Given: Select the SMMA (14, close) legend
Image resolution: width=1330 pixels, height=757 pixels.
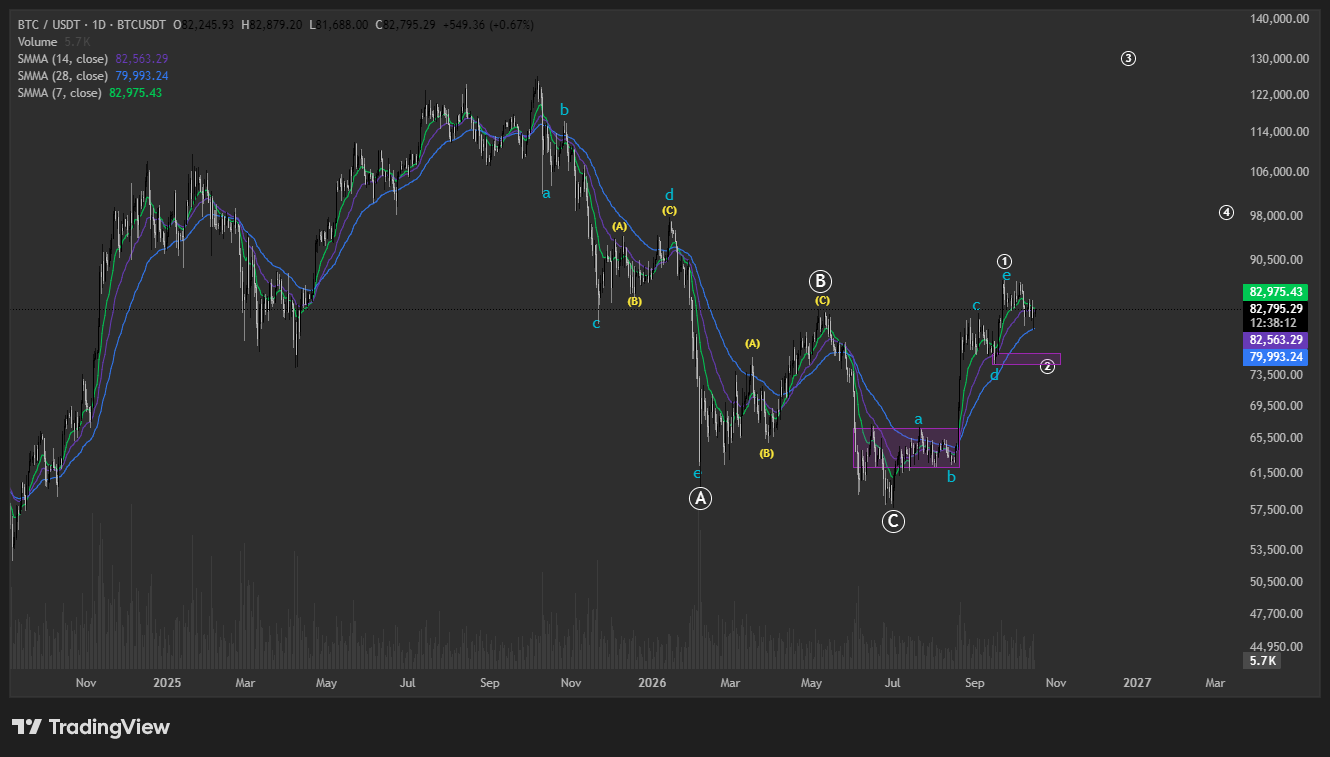Looking at the screenshot, I should pyautogui.click(x=63, y=59).
